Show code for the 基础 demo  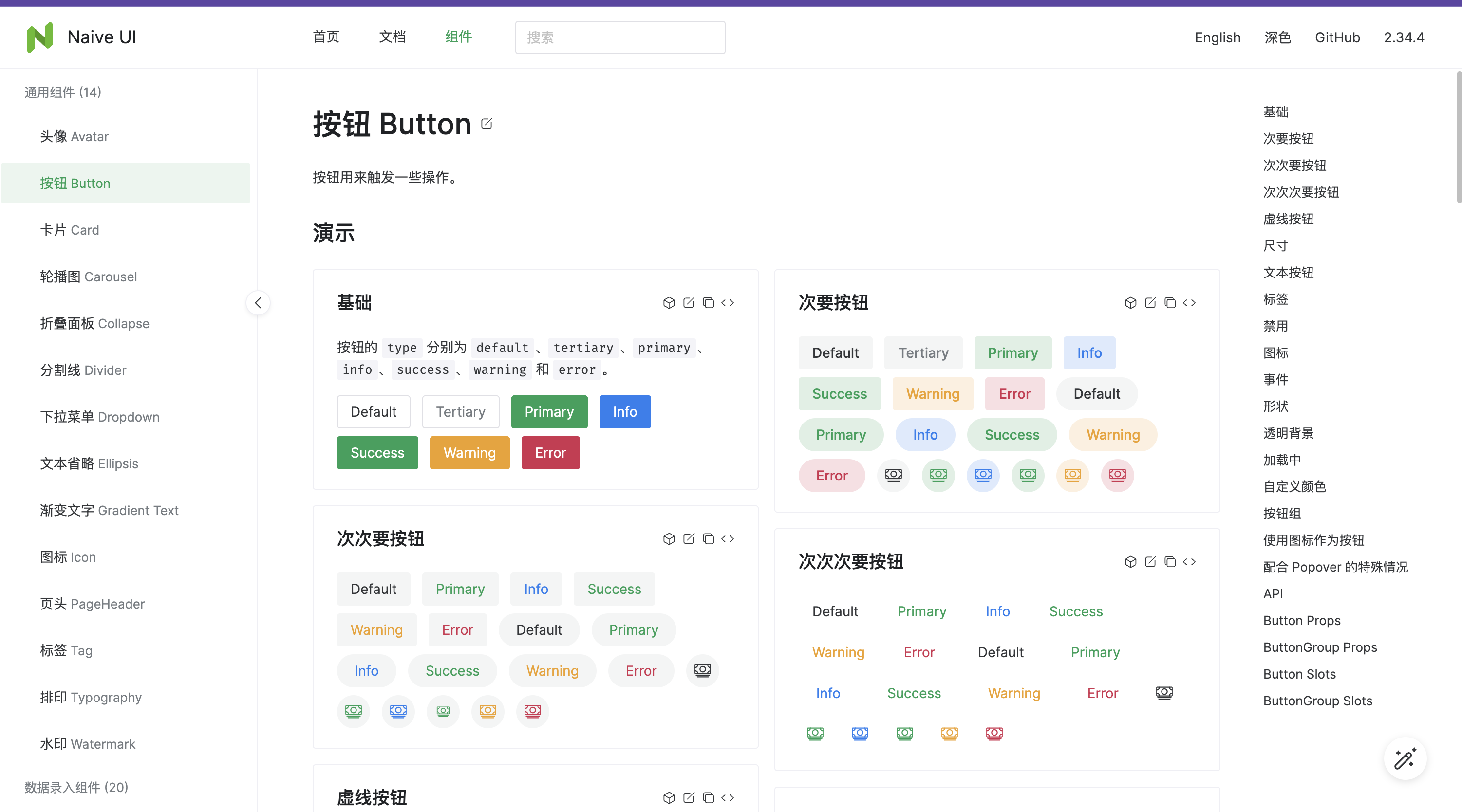[728, 303]
